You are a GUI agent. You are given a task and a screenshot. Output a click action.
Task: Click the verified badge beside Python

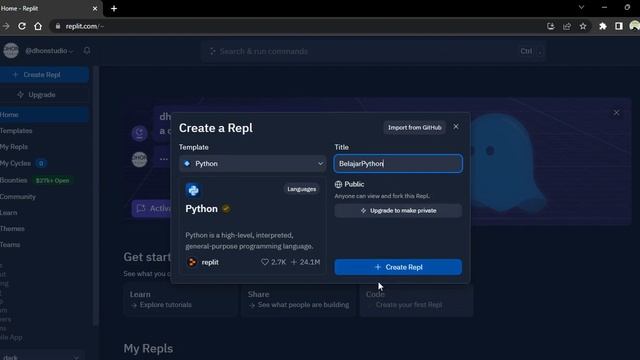click(226, 209)
